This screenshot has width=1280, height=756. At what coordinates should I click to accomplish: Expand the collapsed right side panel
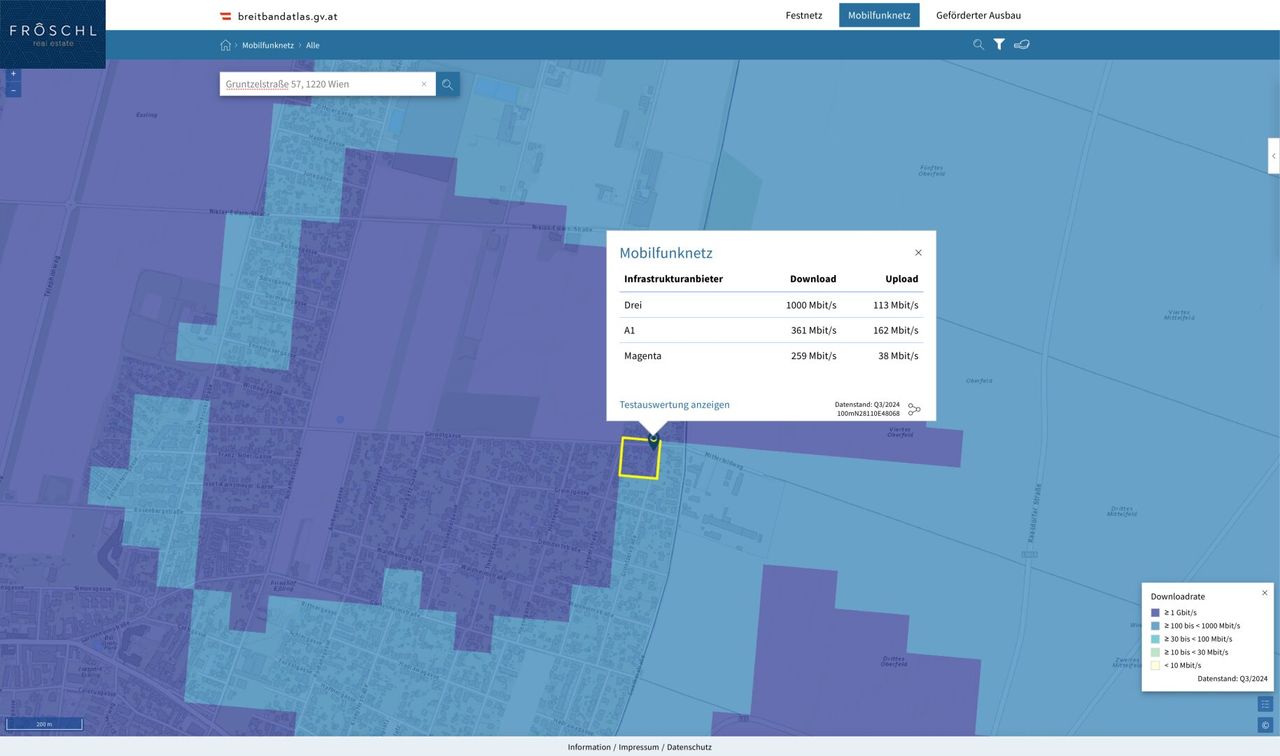pyautogui.click(x=1273, y=156)
